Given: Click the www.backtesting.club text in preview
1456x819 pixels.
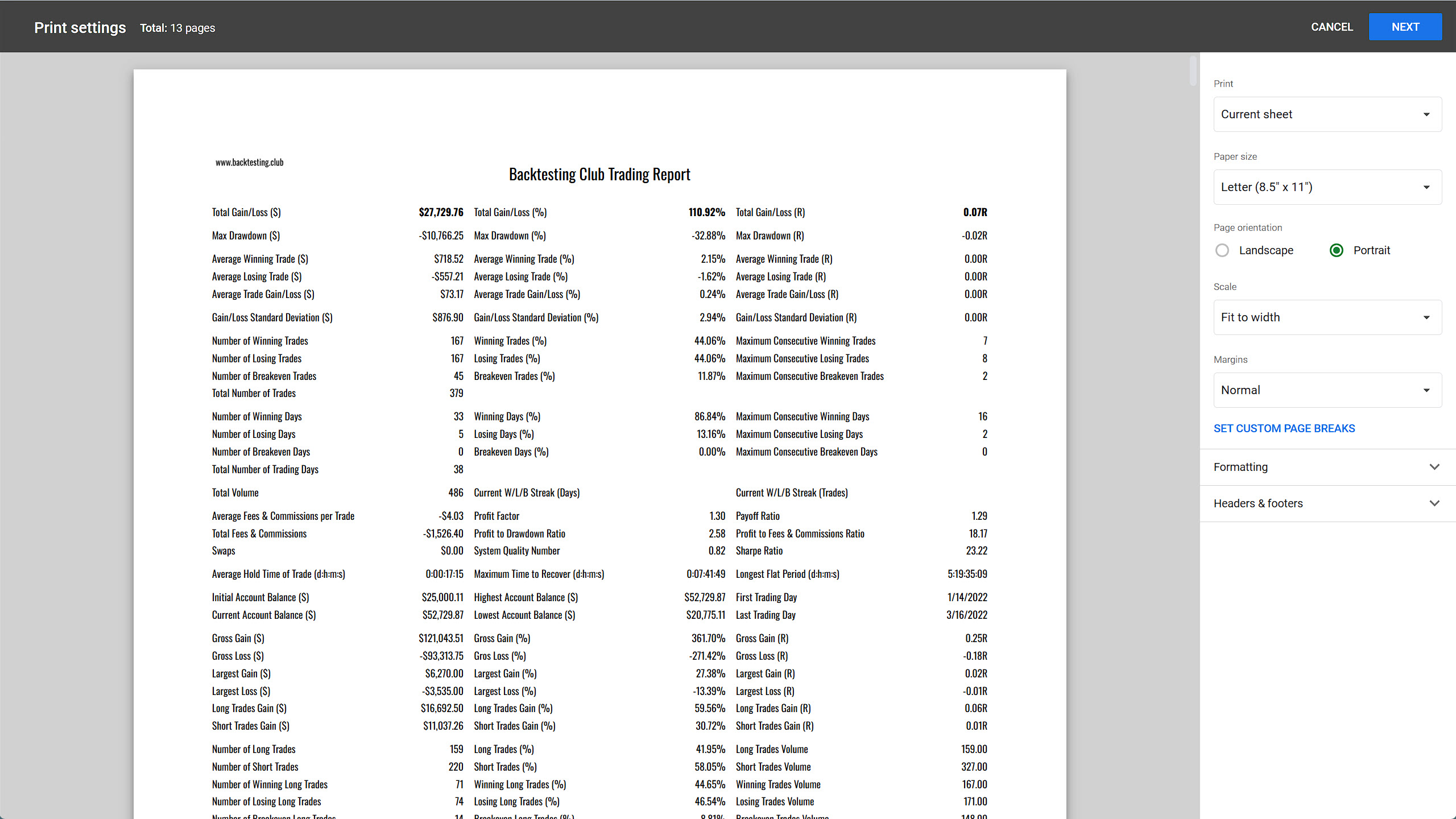Looking at the screenshot, I should [x=249, y=162].
